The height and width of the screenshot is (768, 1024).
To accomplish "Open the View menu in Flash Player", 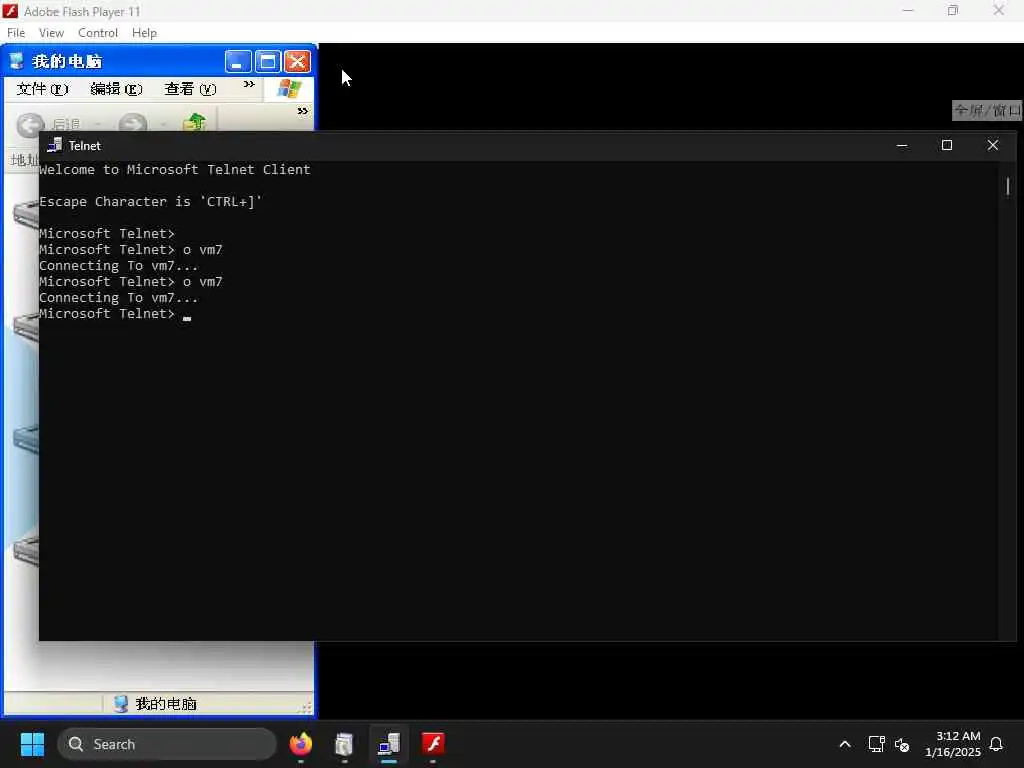I will click(51, 33).
